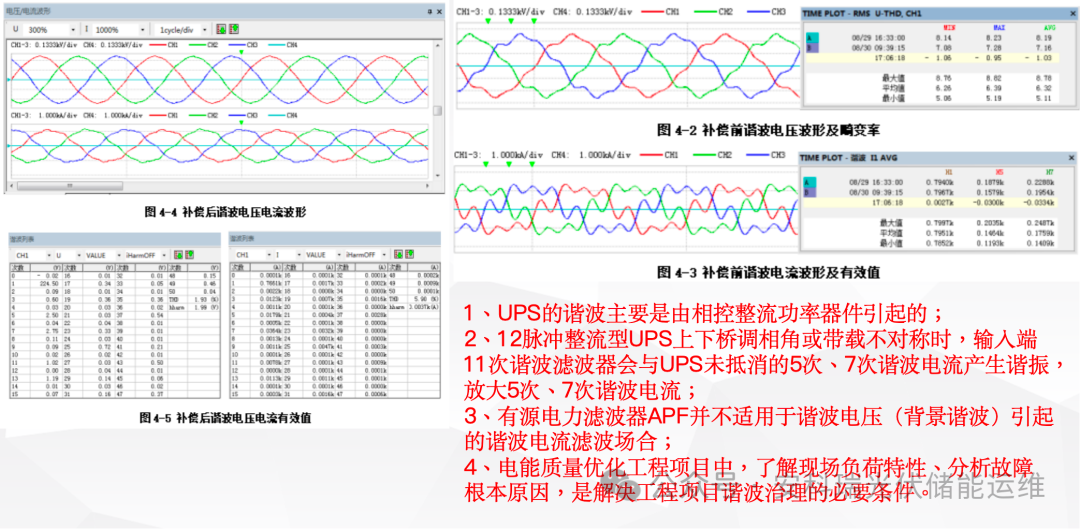Image resolution: width=1080 pixels, height=529 pixels.
Task: Pin the 电压/电流波形 panel
Action: [x=430, y=12]
